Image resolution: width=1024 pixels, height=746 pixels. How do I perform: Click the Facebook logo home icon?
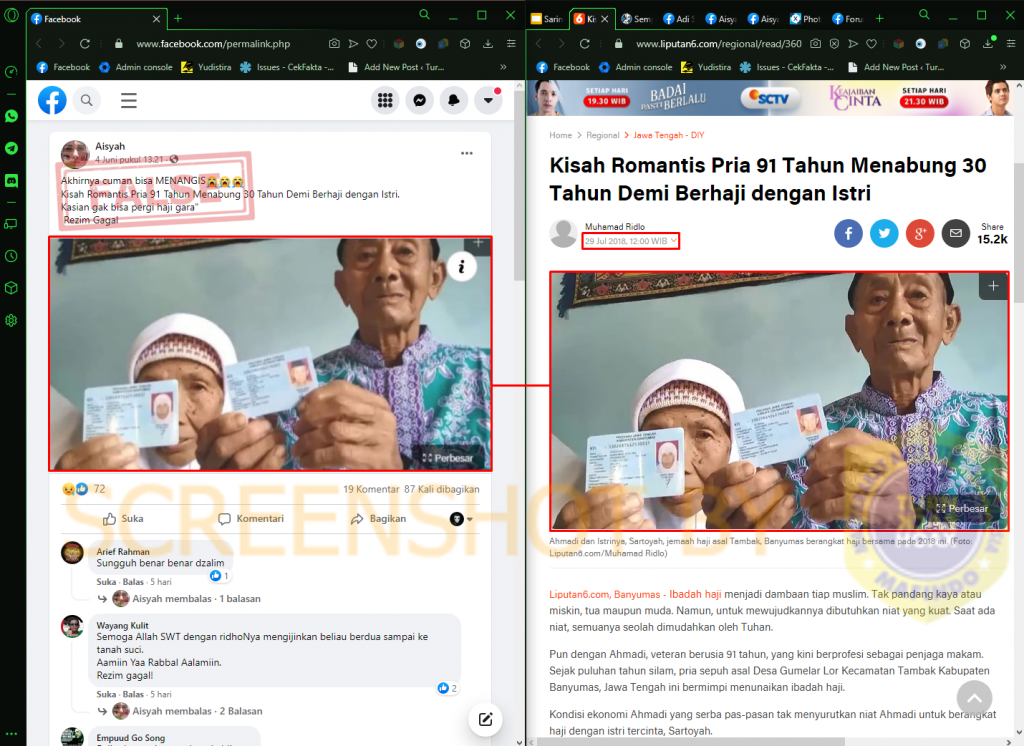[52, 100]
